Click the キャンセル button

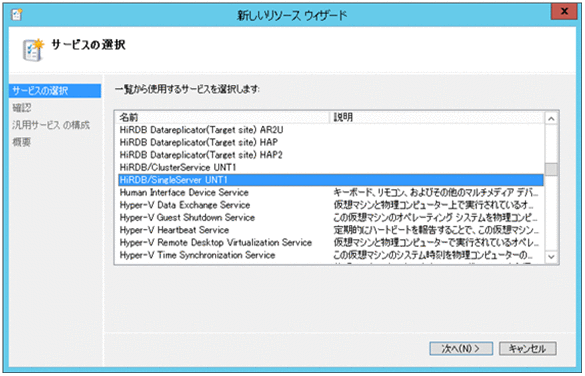point(527,349)
